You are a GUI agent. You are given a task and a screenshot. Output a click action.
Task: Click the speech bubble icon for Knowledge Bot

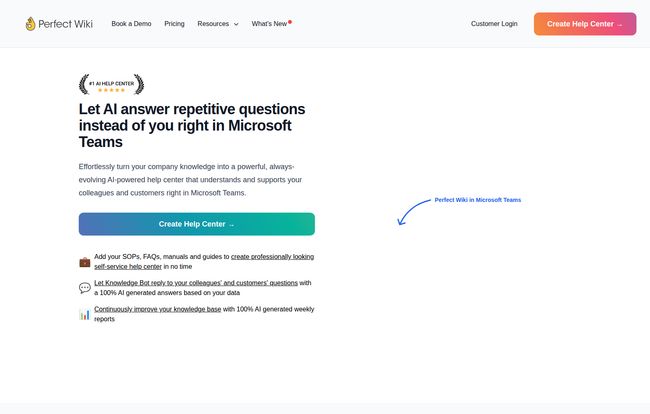[x=85, y=288]
